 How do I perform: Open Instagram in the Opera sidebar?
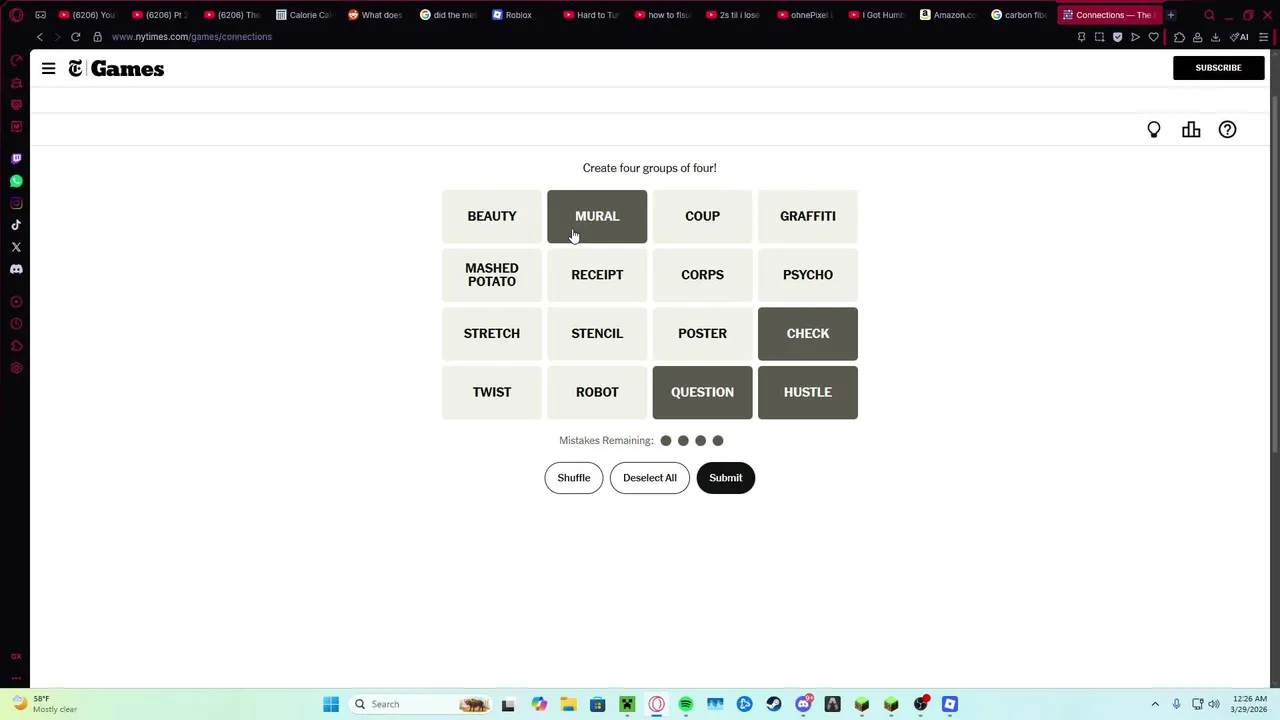tap(16, 203)
